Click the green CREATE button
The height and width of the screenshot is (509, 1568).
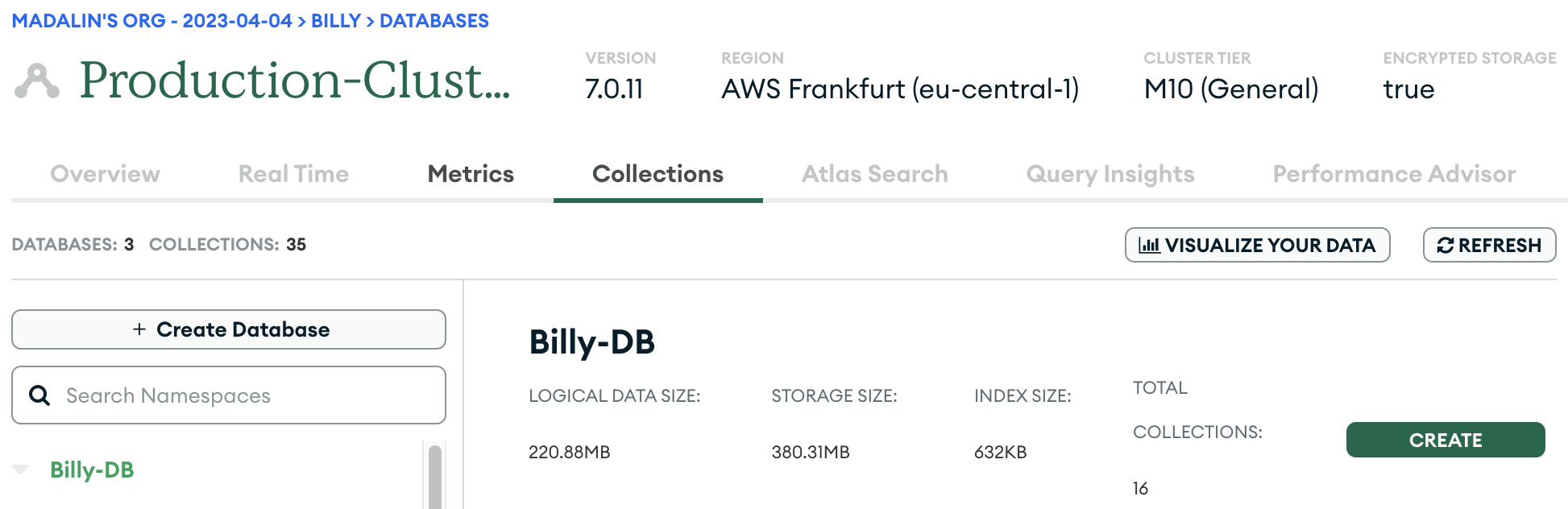pyautogui.click(x=1445, y=440)
